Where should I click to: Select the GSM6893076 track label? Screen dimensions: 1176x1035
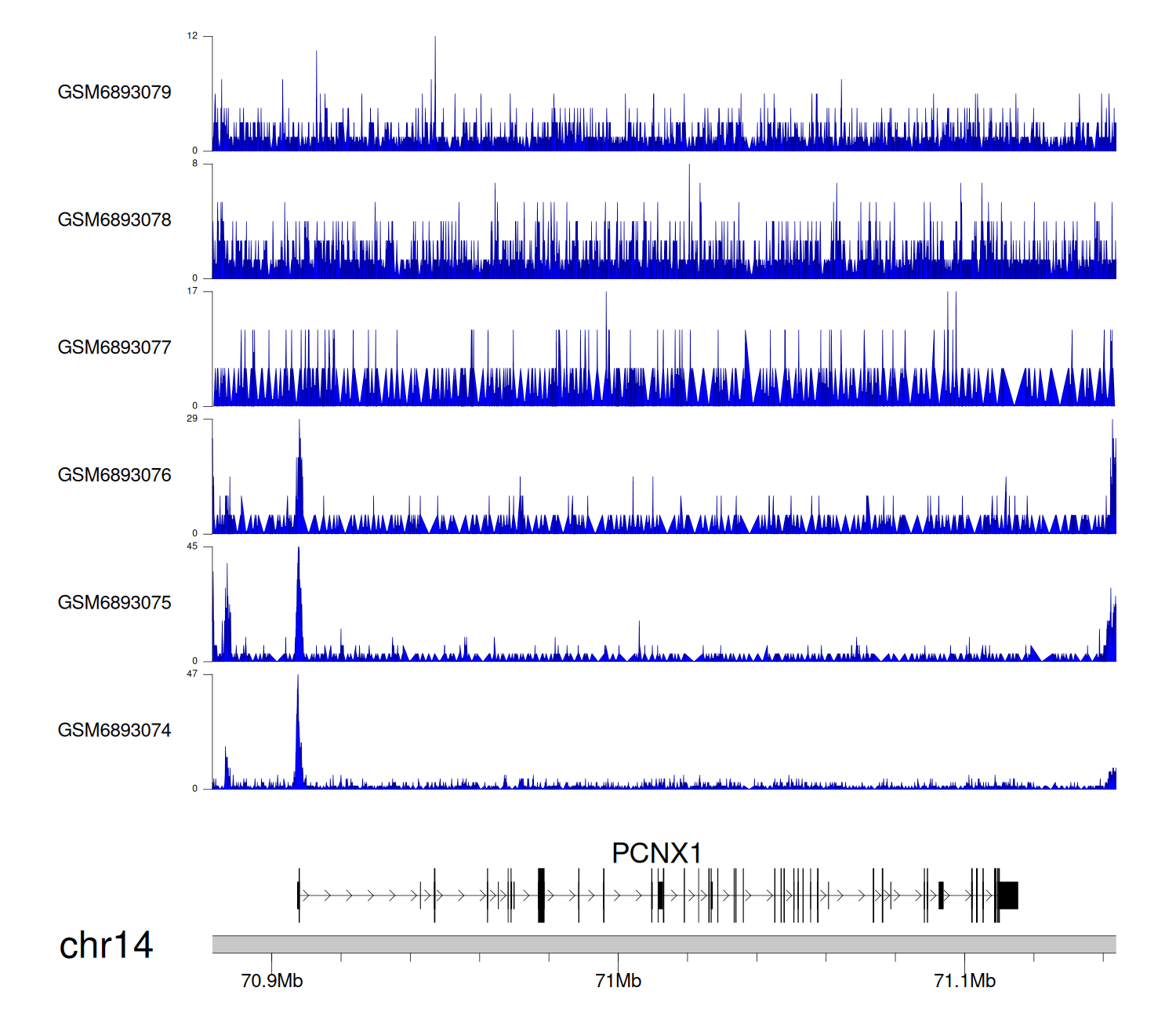click(114, 475)
